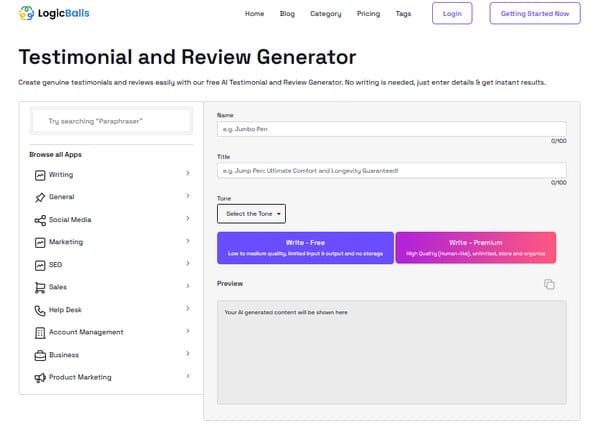Copy preview content with copy icon
600x428 pixels.
pyautogui.click(x=549, y=284)
